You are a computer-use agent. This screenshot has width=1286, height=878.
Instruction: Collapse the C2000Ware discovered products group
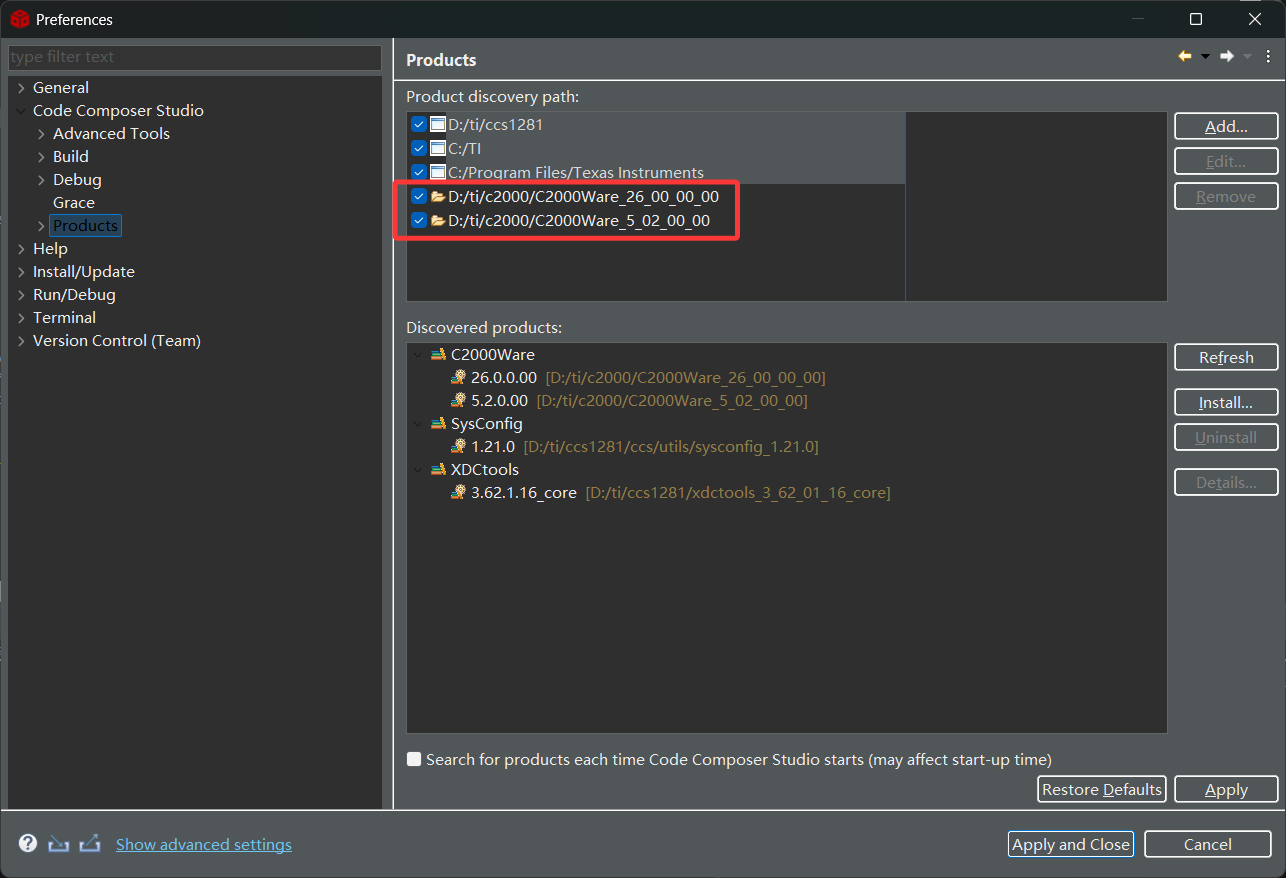point(417,355)
